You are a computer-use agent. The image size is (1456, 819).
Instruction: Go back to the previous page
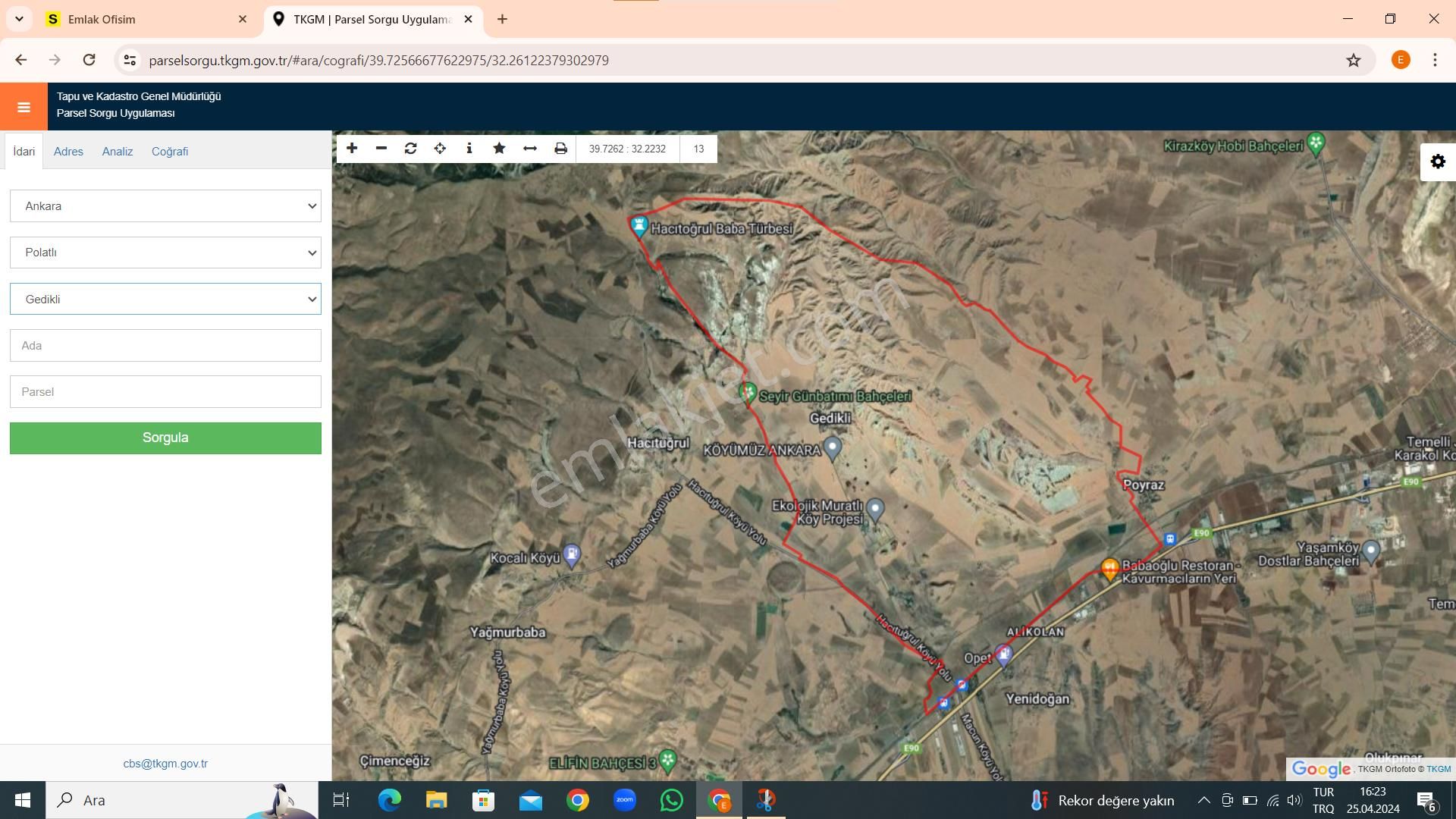(x=21, y=60)
